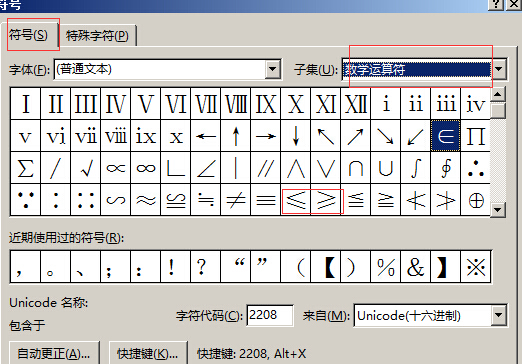Click the symbol grid scrollbar thumb
The width and height of the screenshot is (522, 364).
(x=498, y=110)
